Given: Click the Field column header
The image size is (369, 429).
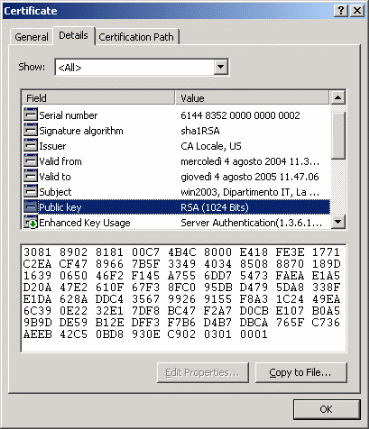Looking at the screenshot, I should click(98, 98).
